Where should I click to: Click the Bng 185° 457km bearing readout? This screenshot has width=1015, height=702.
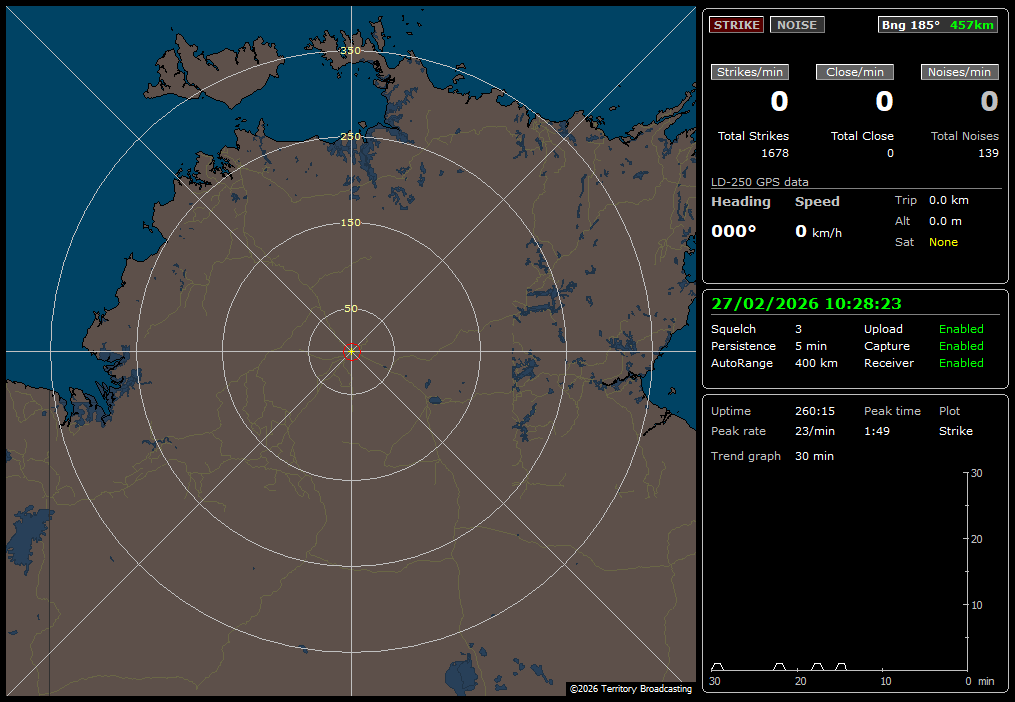pos(937,25)
